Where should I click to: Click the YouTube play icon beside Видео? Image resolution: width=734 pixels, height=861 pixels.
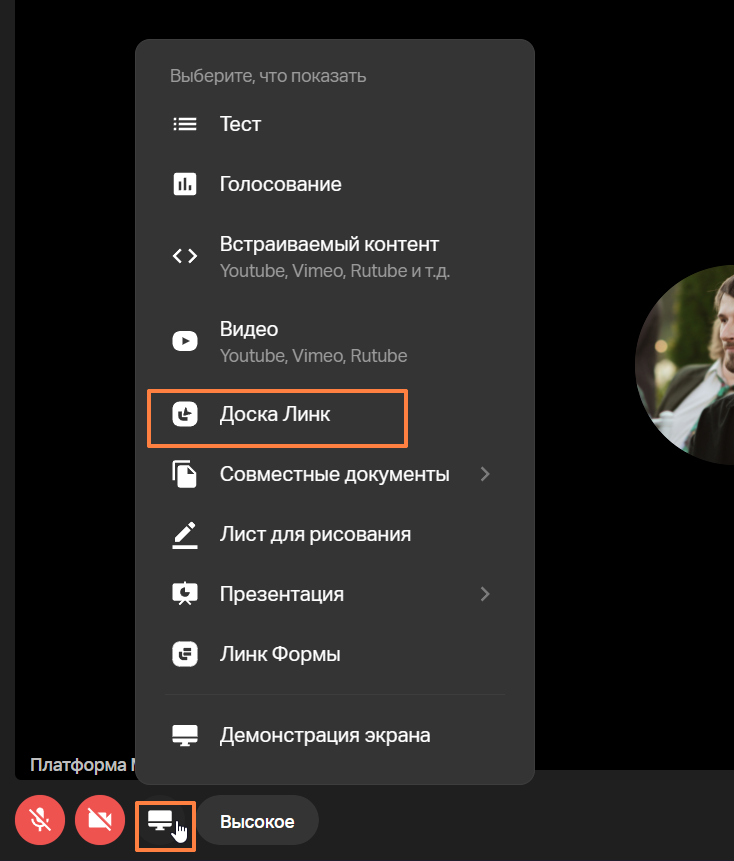point(185,341)
